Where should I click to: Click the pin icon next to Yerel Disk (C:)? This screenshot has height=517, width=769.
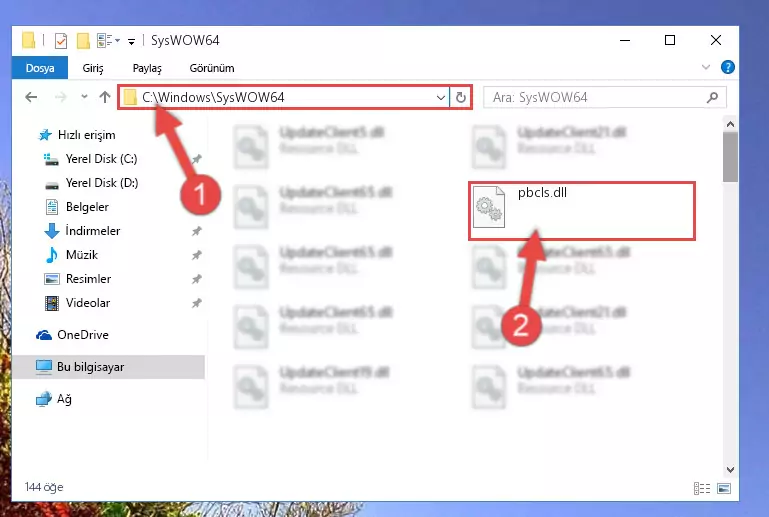[x=197, y=159]
